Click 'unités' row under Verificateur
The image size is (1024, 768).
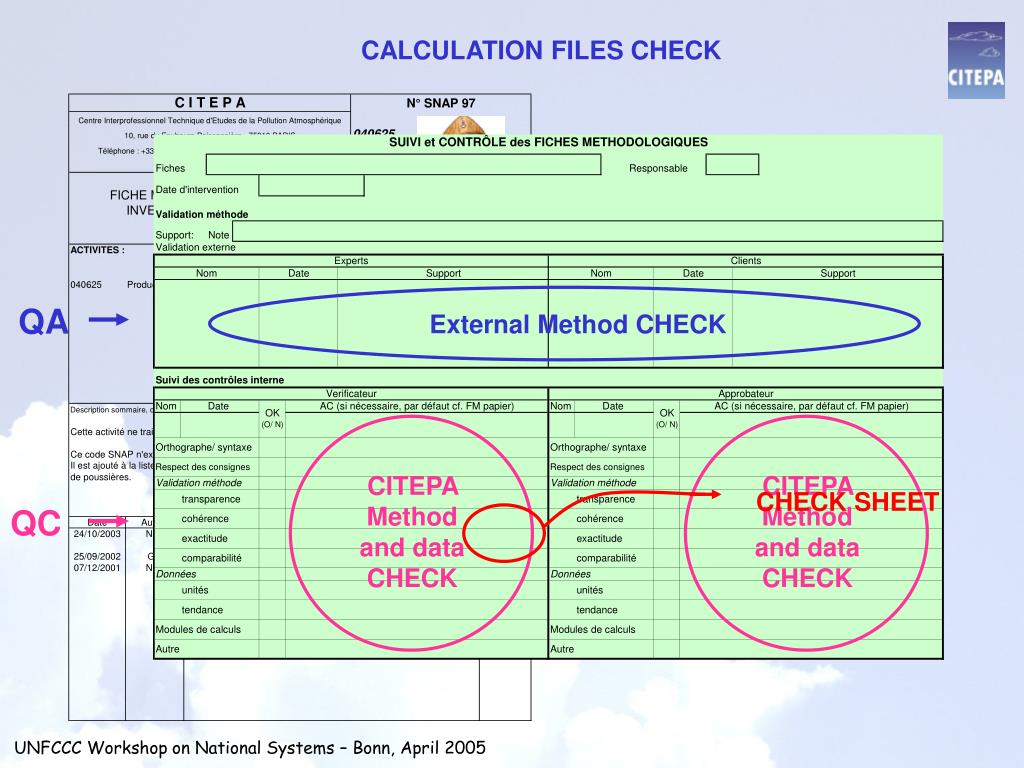[x=195, y=590]
